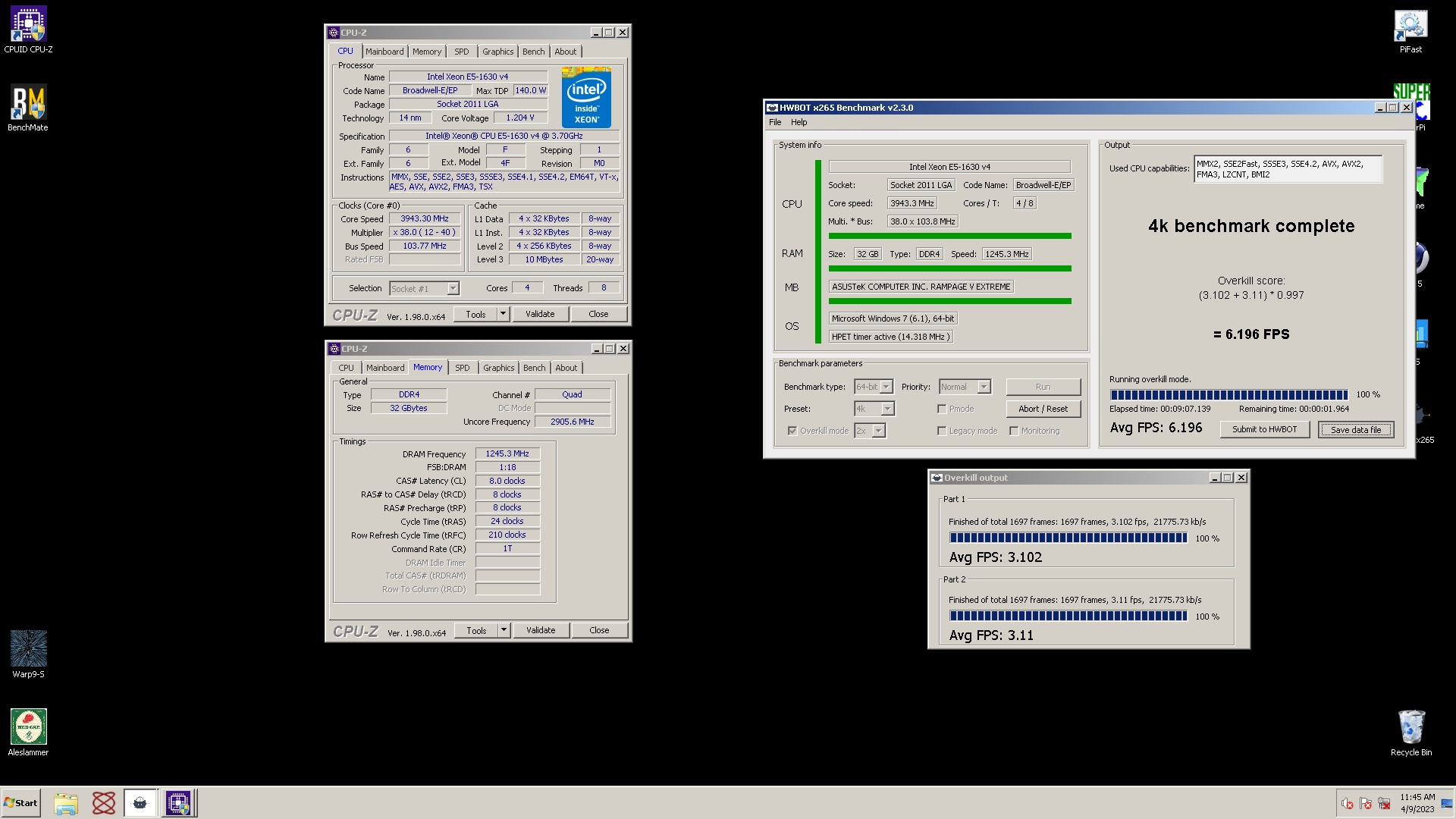Click the network tray icon
This screenshot has width=1456, height=819.
click(x=1384, y=803)
